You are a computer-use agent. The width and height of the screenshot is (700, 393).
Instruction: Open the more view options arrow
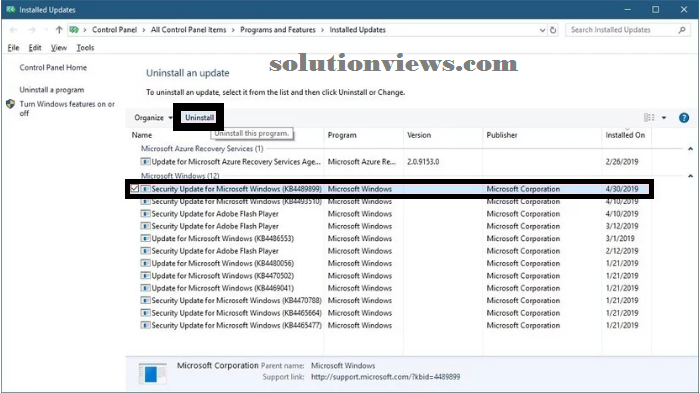(x=664, y=118)
